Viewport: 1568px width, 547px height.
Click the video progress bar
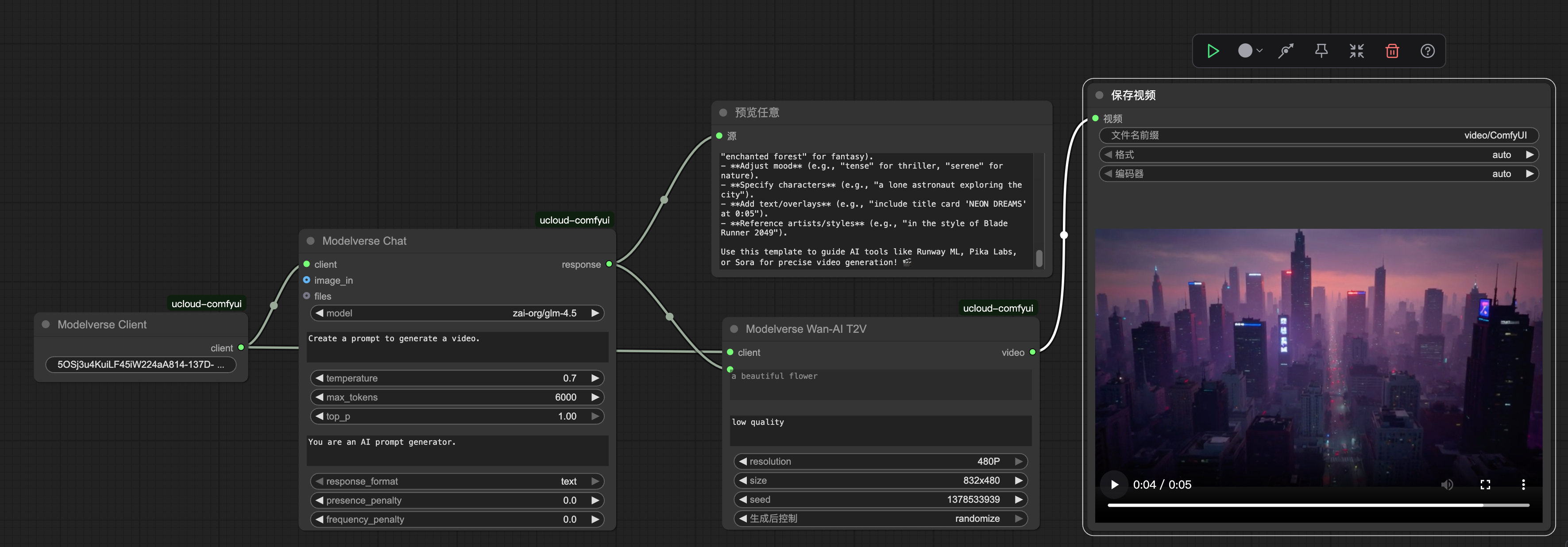click(1318, 505)
